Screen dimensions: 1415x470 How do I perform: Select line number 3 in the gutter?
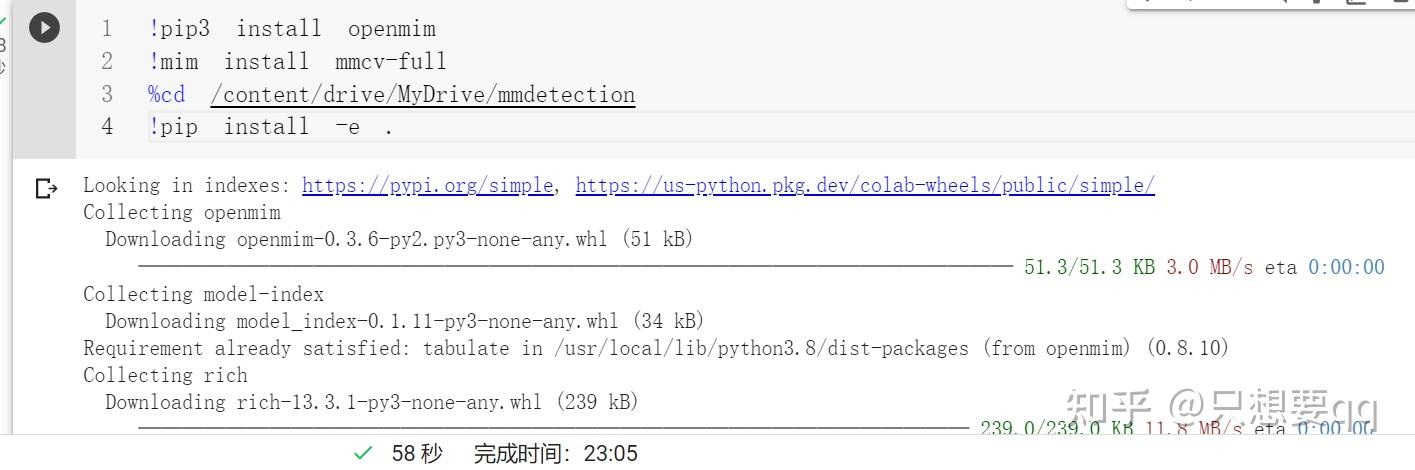[x=107, y=95]
